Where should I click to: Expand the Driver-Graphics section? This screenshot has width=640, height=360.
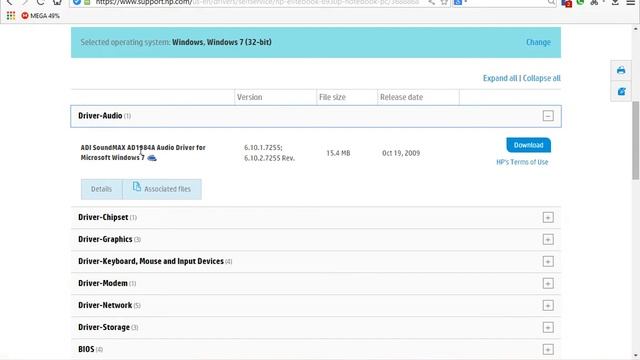[548, 239]
